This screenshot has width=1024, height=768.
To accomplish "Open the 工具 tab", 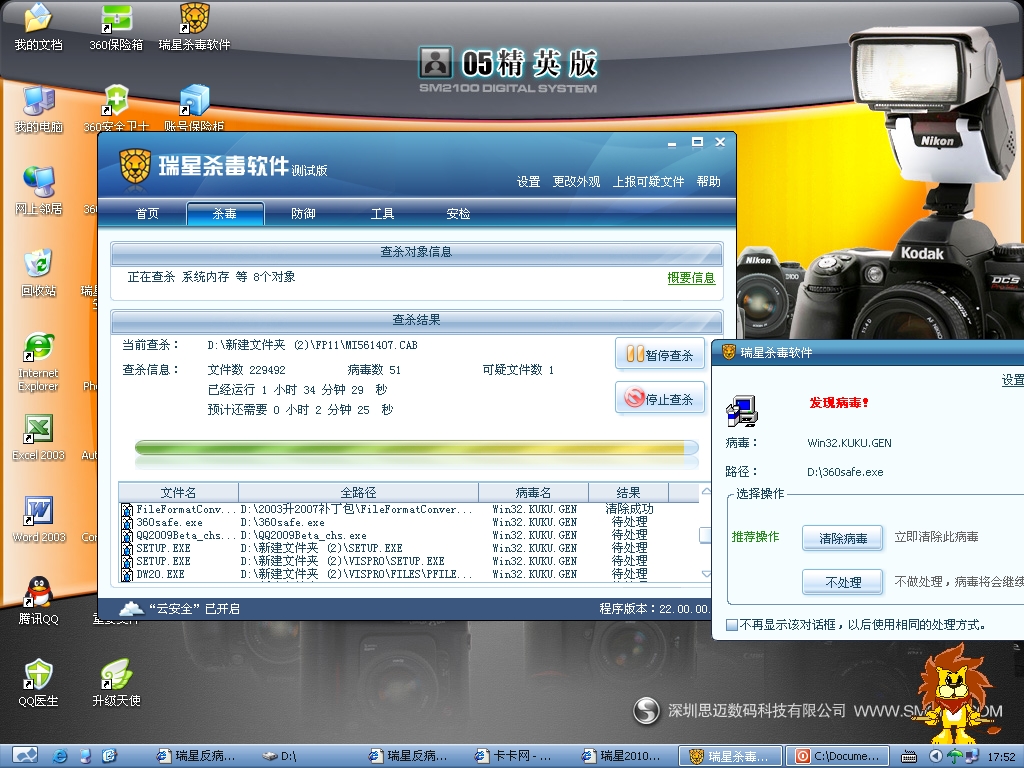I will pos(382,214).
